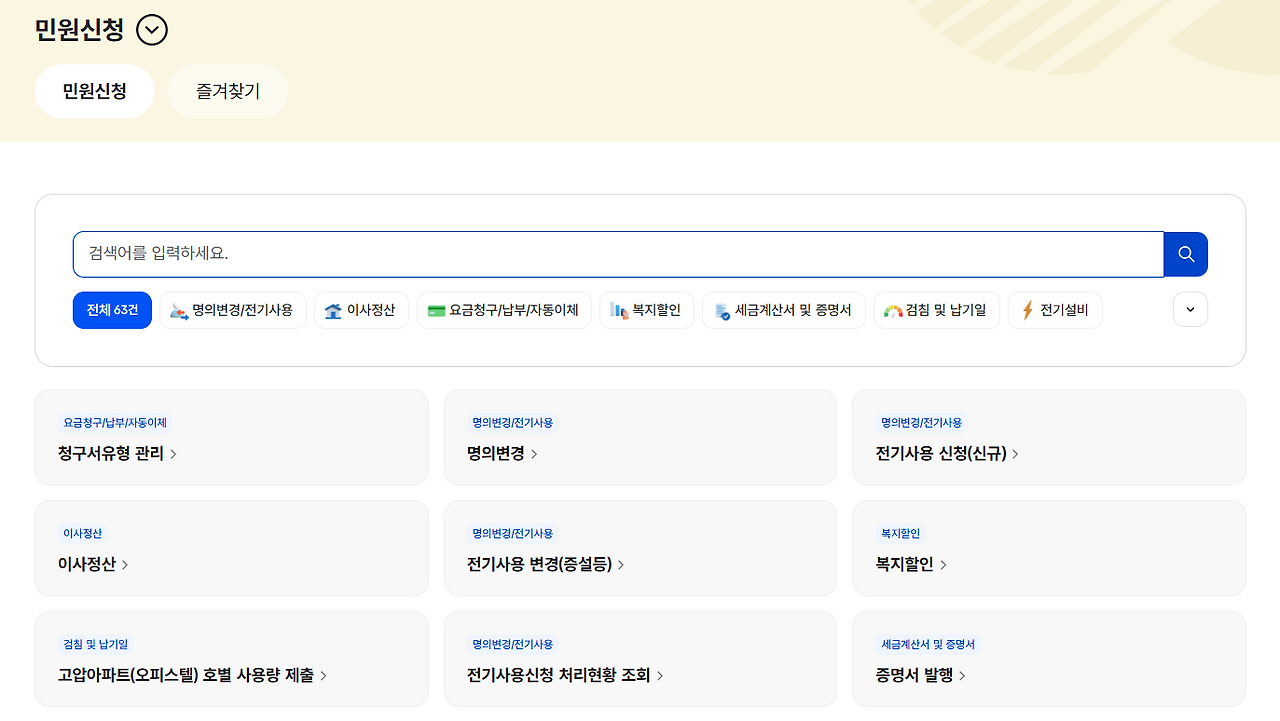
Task: Open the 이사정산 service card
Action: [232, 548]
